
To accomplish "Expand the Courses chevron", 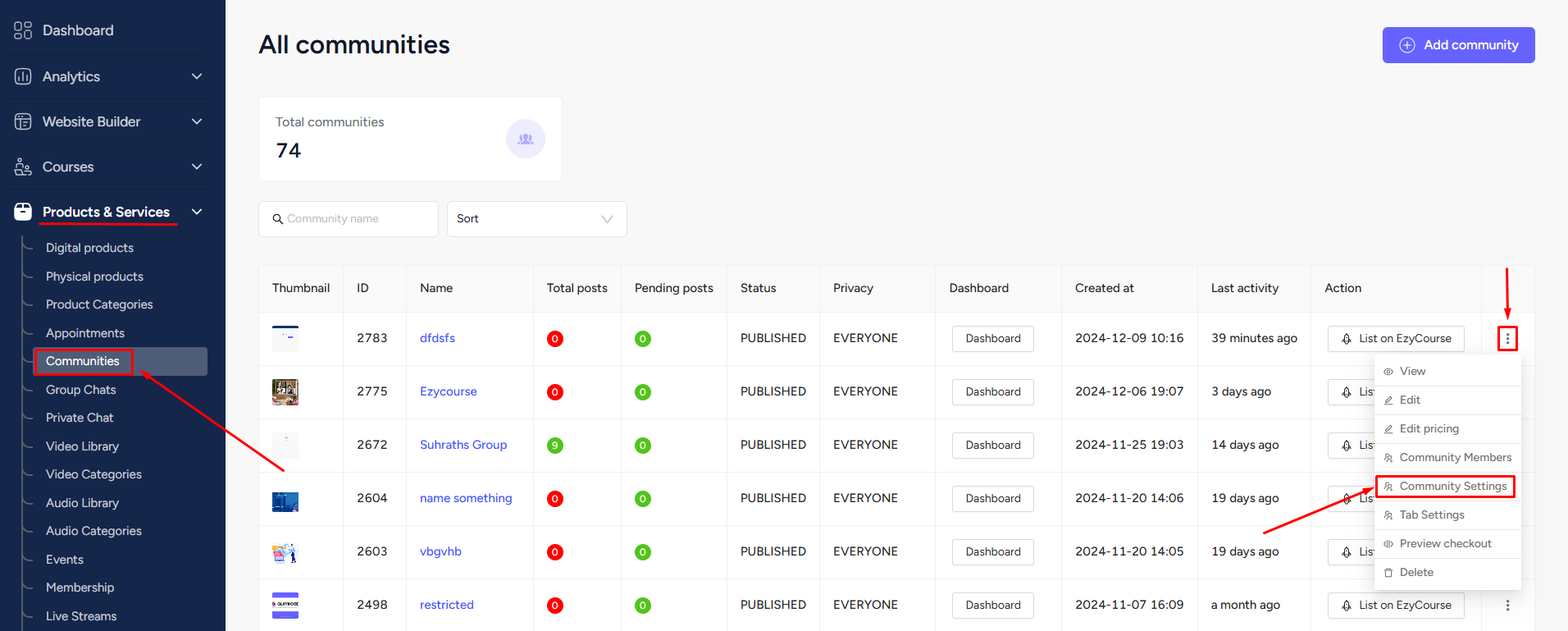I will coord(197,167).
